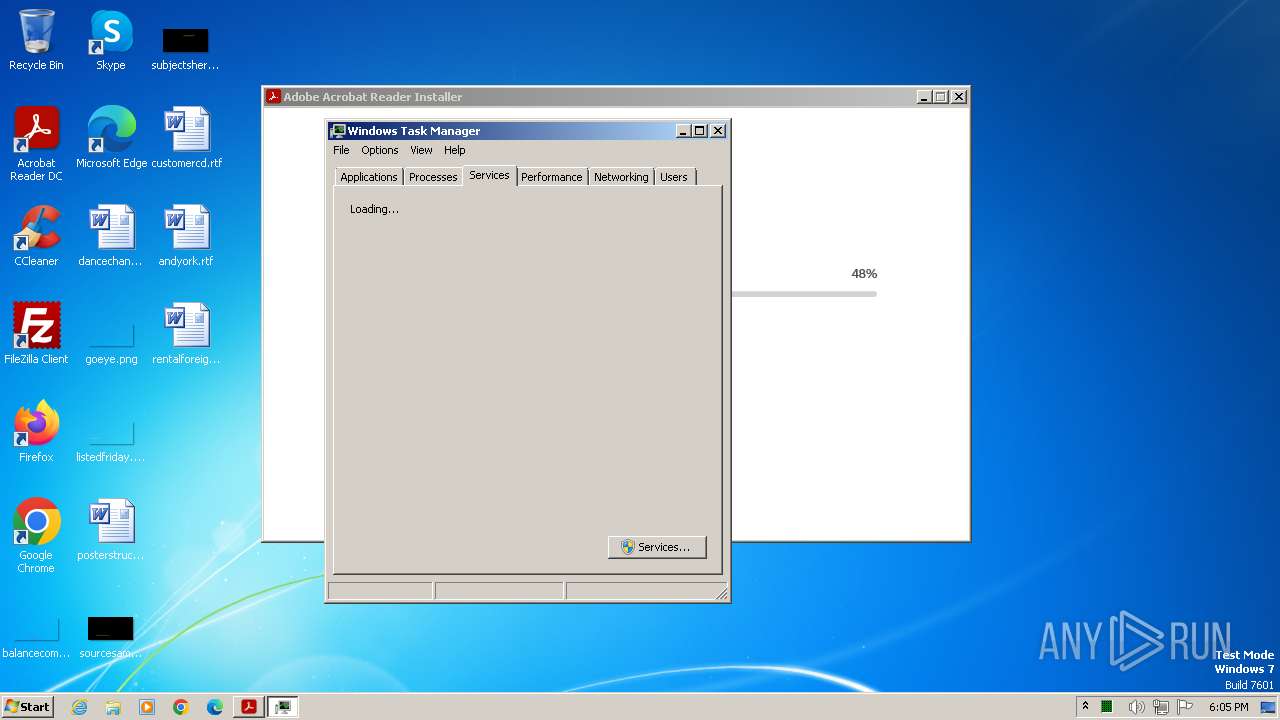1280x720 pixels.
Task: Select the dancechan... document icon
Action: click(x=111, y=236)
